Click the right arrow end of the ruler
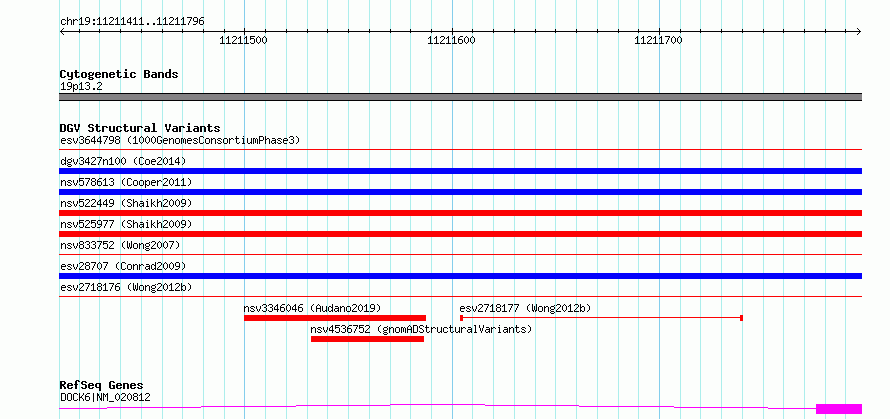Viewport: 890px width, 419px height. pyautogui.click(x=859, y=31)
